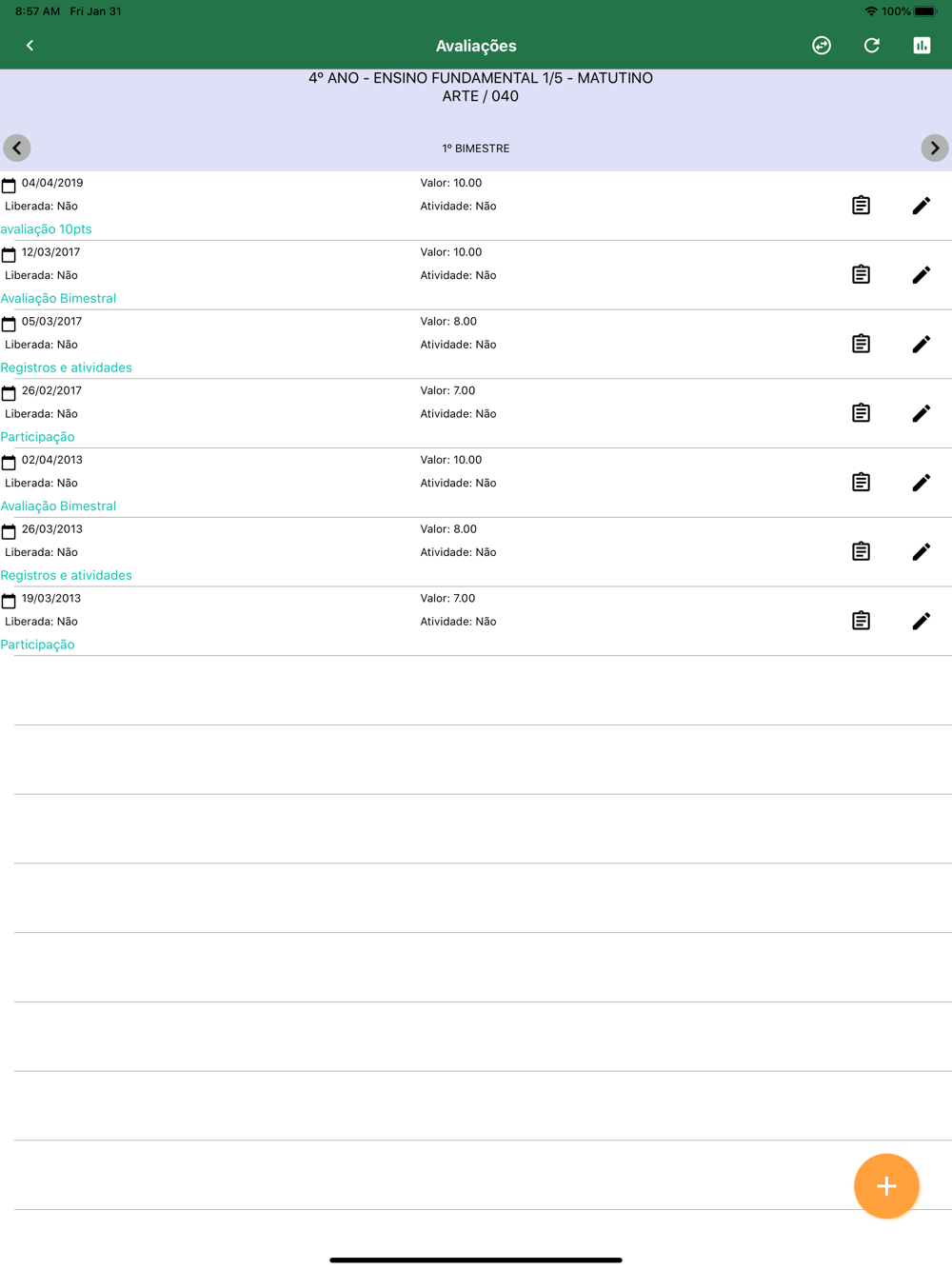Screen dimensions: 952x1270
Task: Open grades clipboard for 26/02/2017 evaluation
Action: tap(861, 413)
